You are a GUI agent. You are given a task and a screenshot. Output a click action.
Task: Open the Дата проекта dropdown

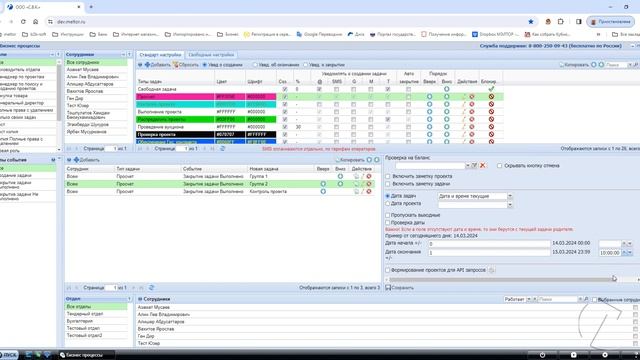[510, 204]
